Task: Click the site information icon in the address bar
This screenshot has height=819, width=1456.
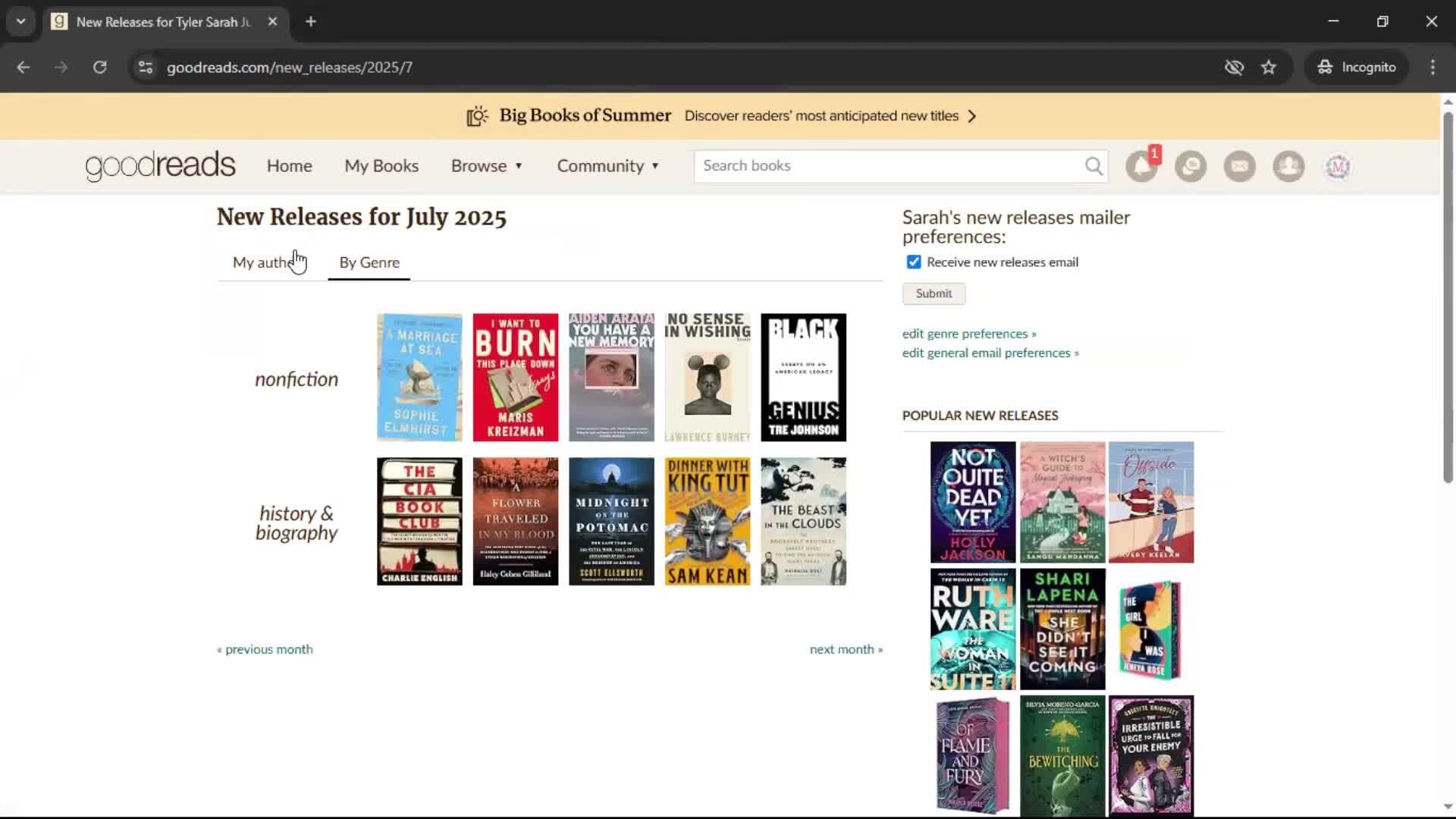Action: point(146,67)
